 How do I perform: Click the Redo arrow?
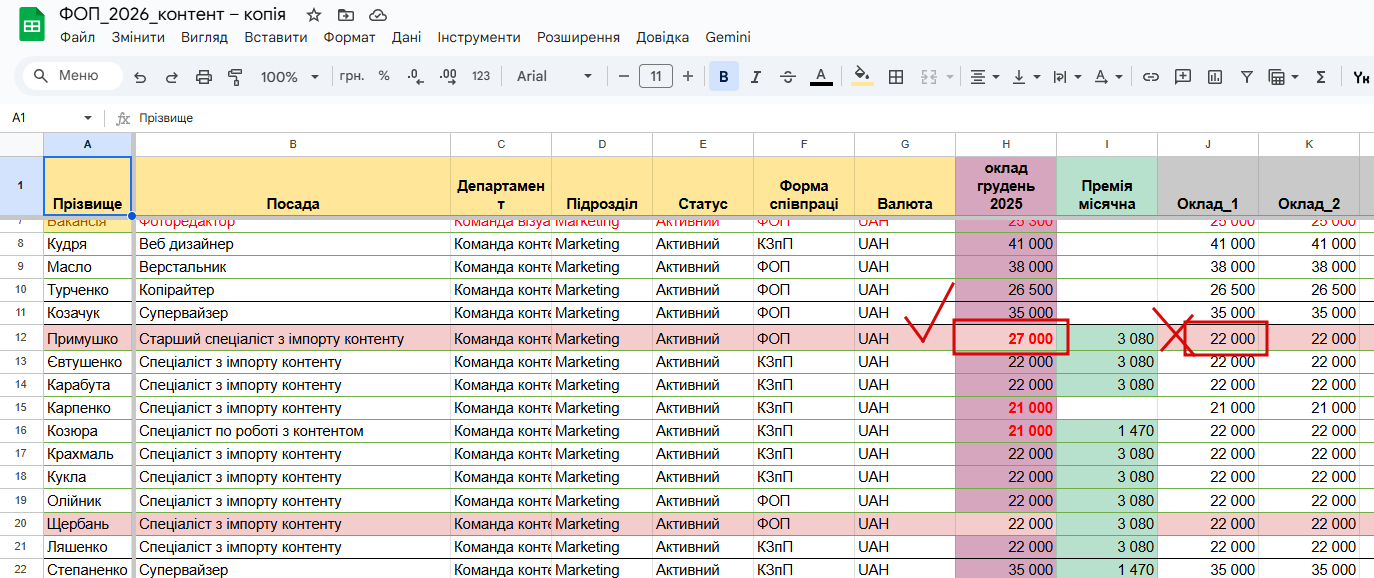pyautogui.click(x=171, y=77)
